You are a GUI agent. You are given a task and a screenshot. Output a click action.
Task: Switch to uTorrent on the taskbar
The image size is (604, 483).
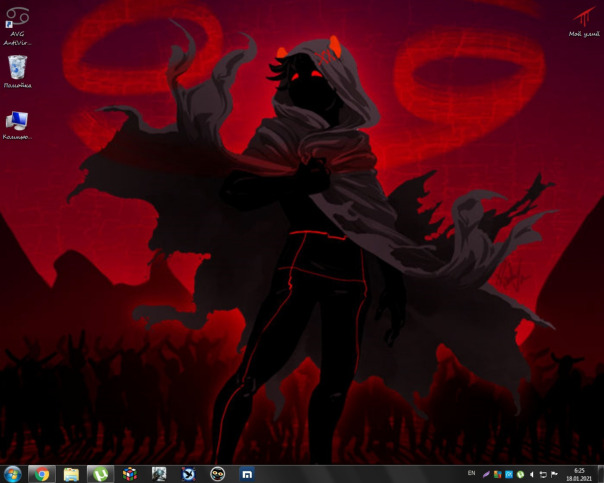pos(101,474)
